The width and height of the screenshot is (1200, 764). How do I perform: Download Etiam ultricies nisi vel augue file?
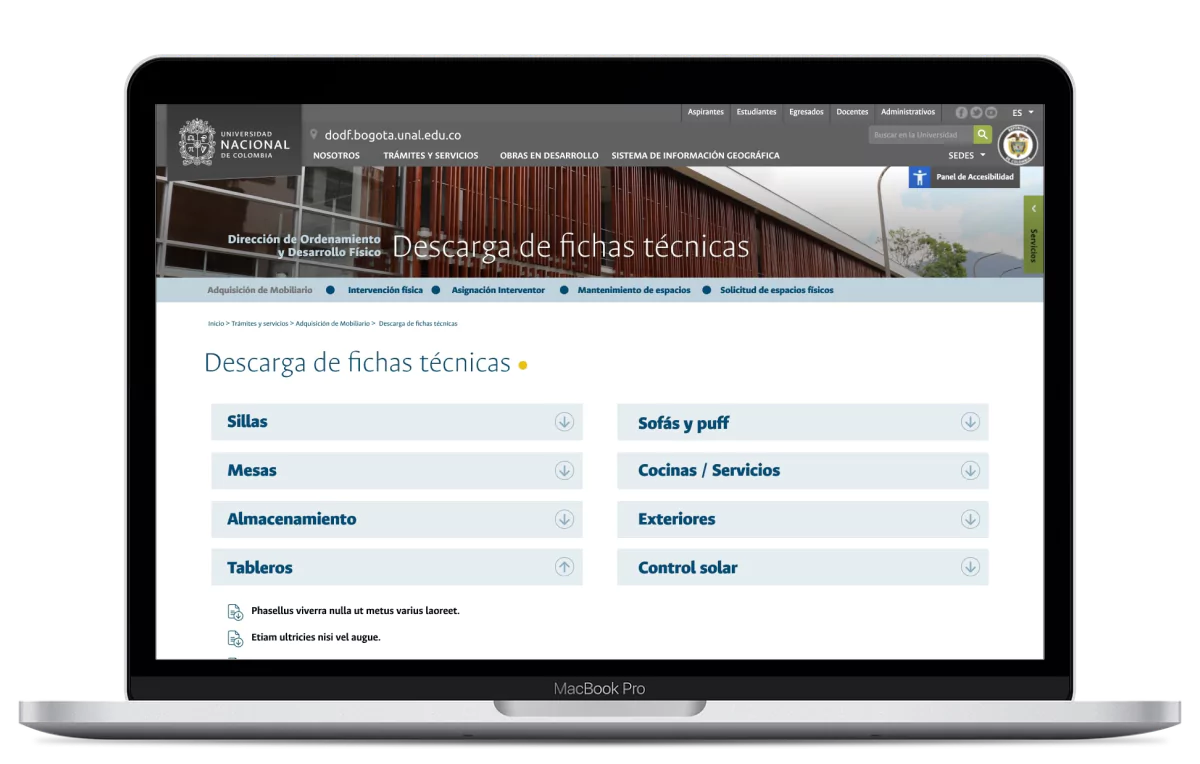(x=316, y=637)
